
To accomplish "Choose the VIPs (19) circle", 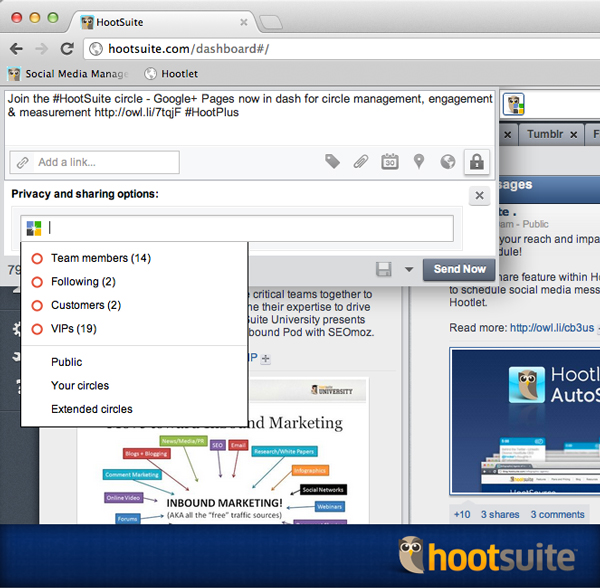I will coord(73,328).
